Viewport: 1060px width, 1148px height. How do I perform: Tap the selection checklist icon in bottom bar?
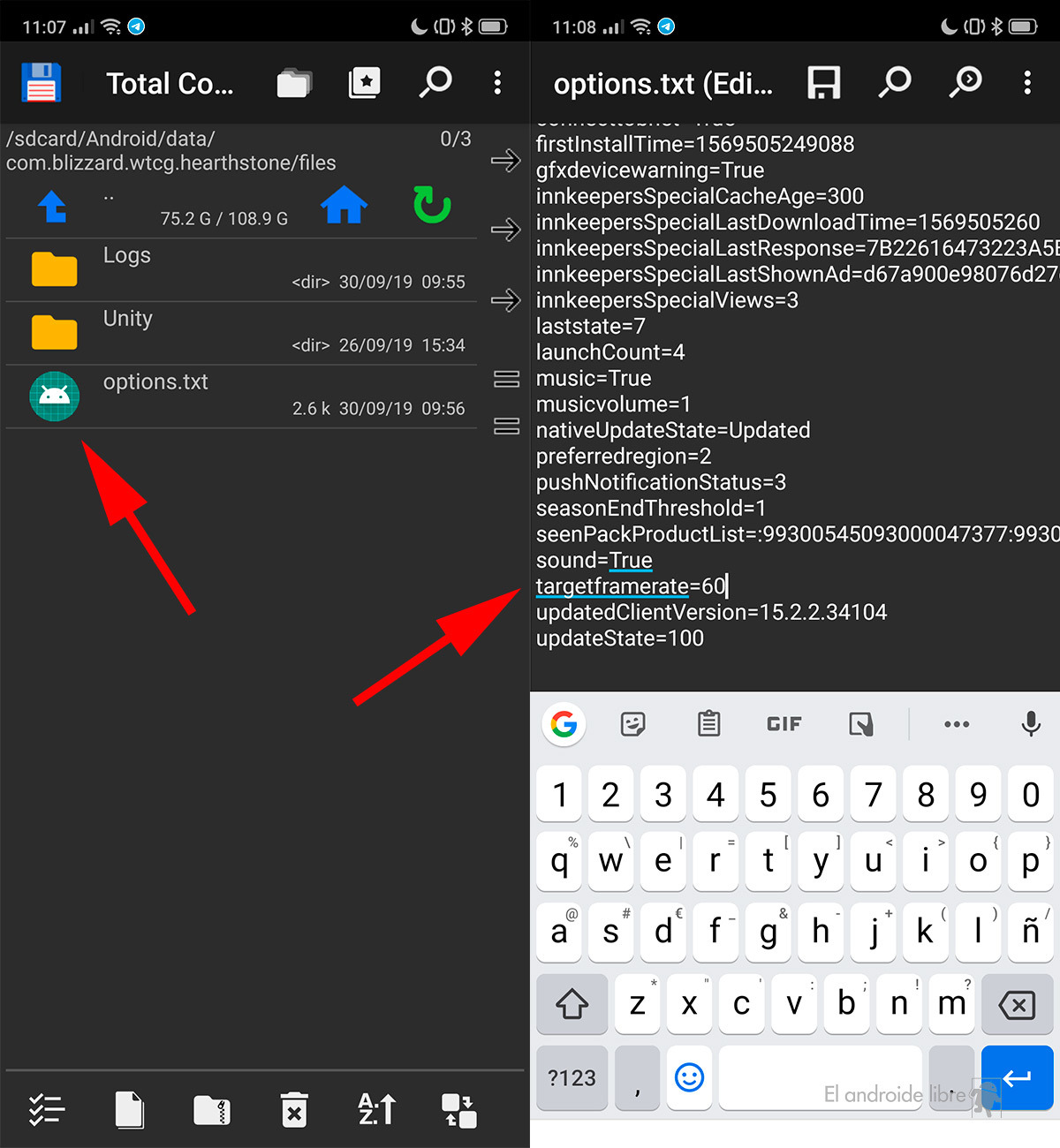coord(47,1110)
